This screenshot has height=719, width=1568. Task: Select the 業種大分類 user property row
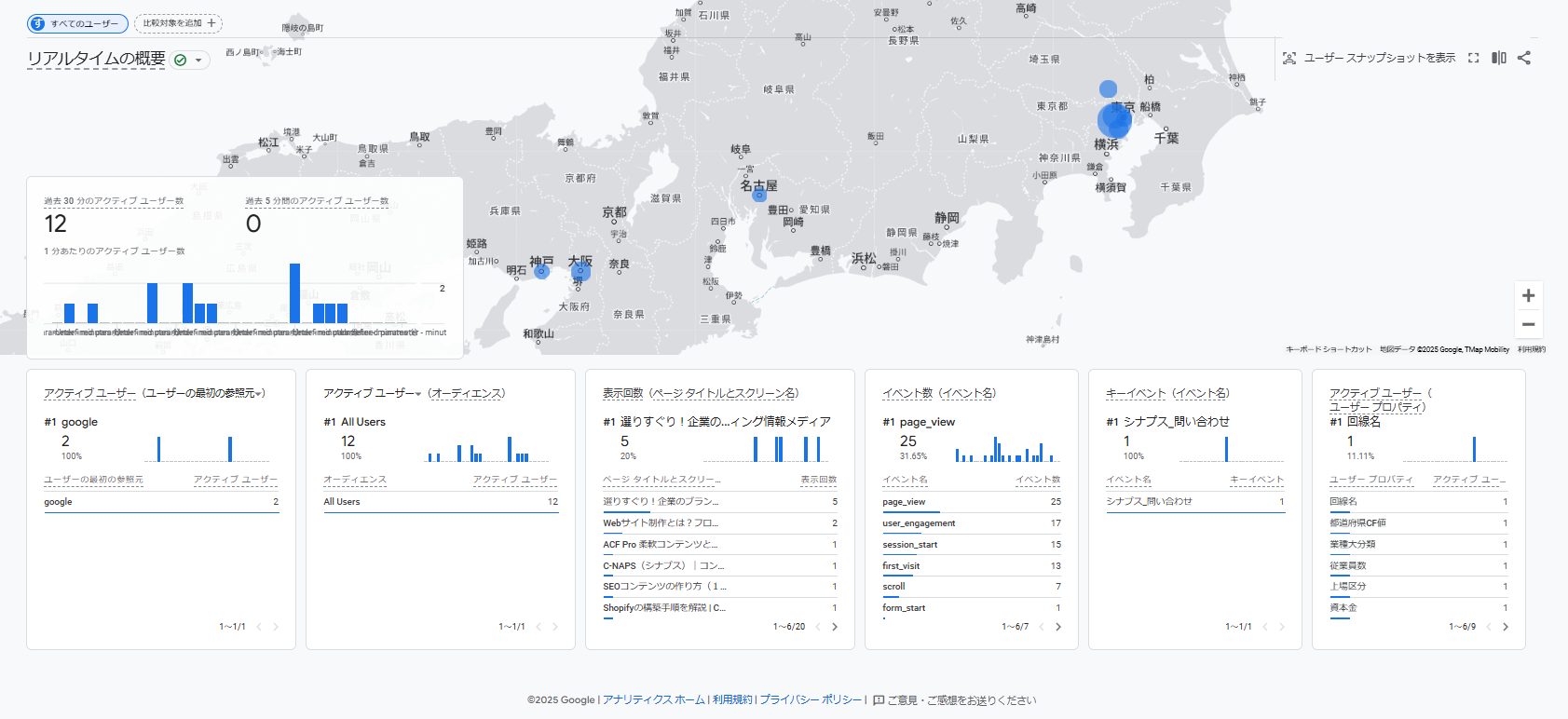click(1419, 544)
